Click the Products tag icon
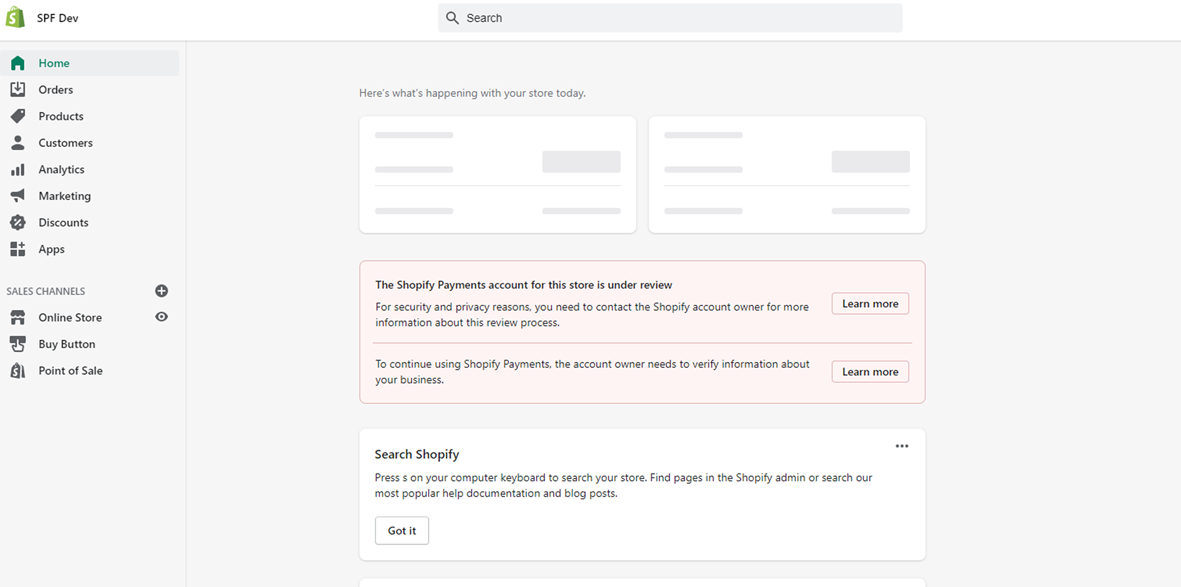 click(17, 116)
